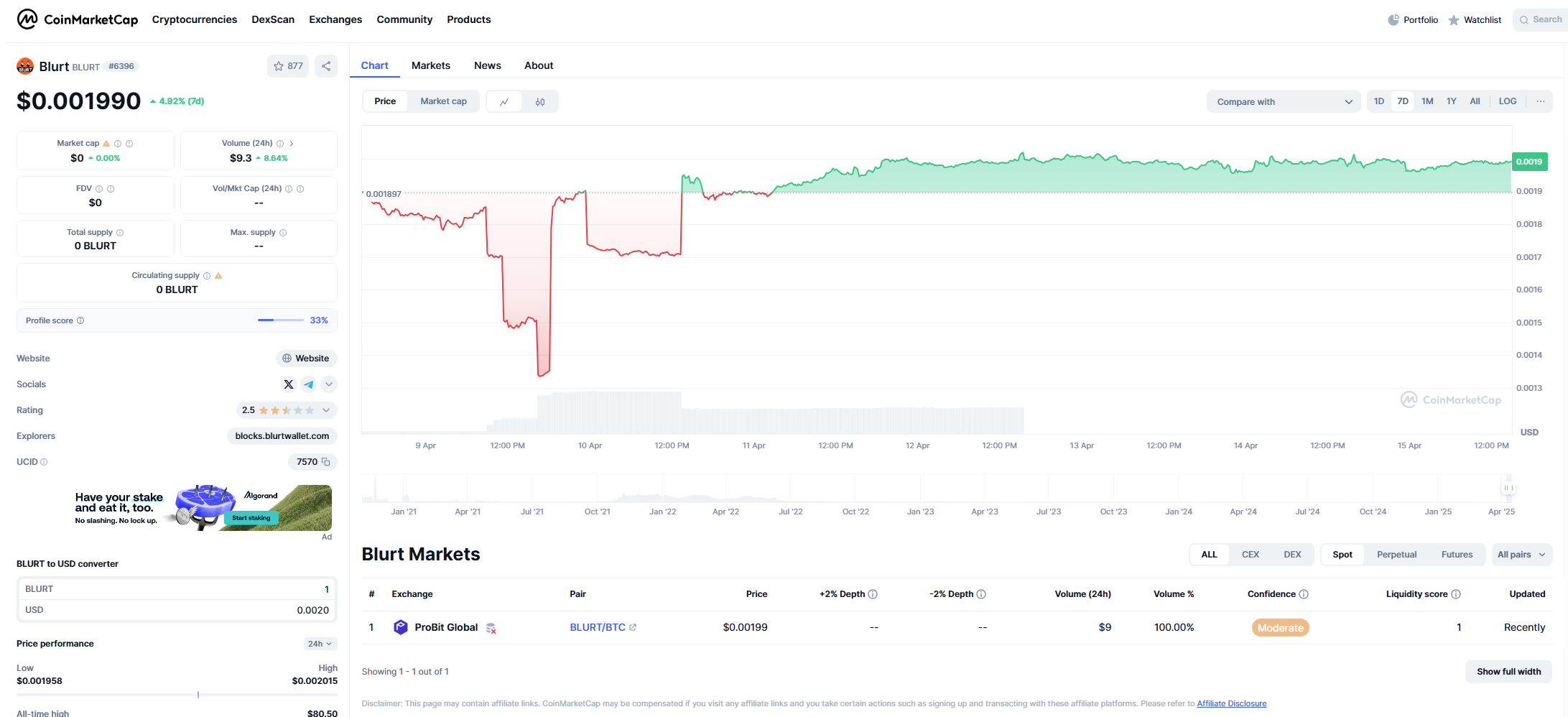Open the Community menu
Image resolution: width=1568 pixels, height=717 pixels.
[404, 19]
